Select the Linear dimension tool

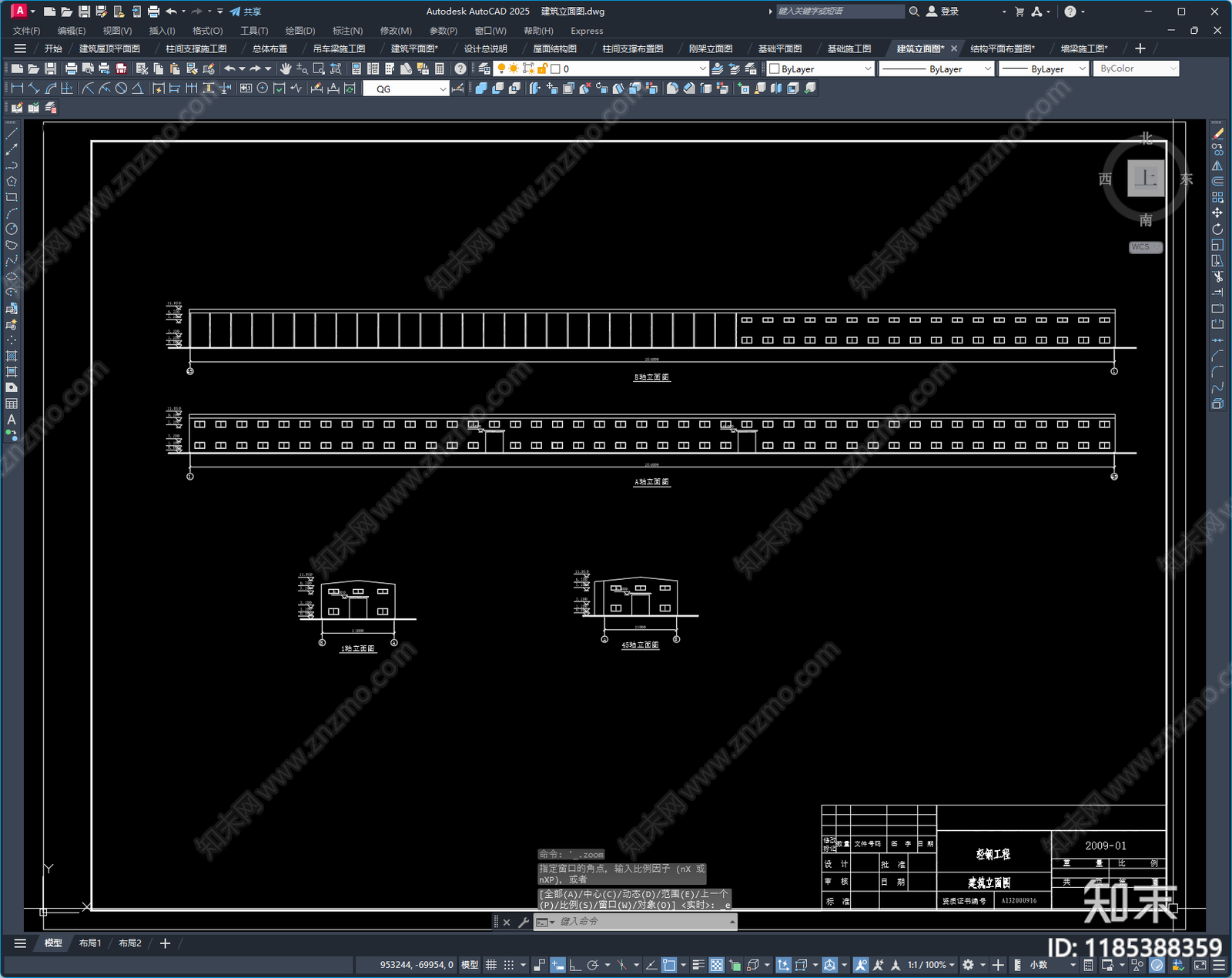(x=17, y=89)
